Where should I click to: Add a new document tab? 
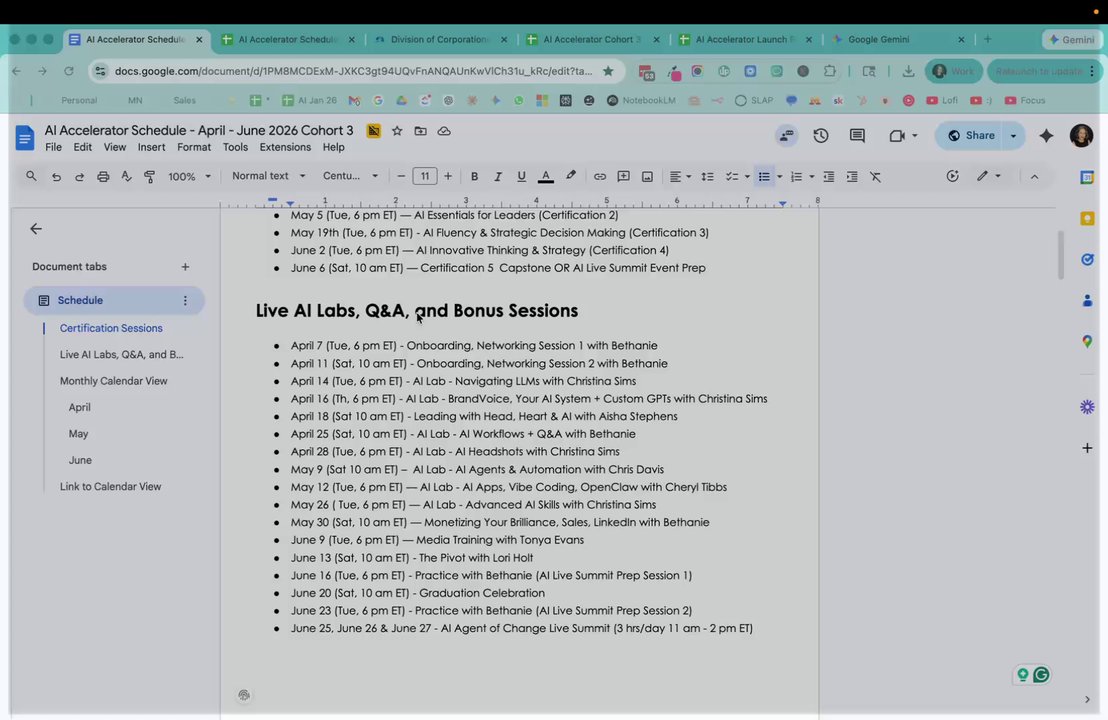185,266
